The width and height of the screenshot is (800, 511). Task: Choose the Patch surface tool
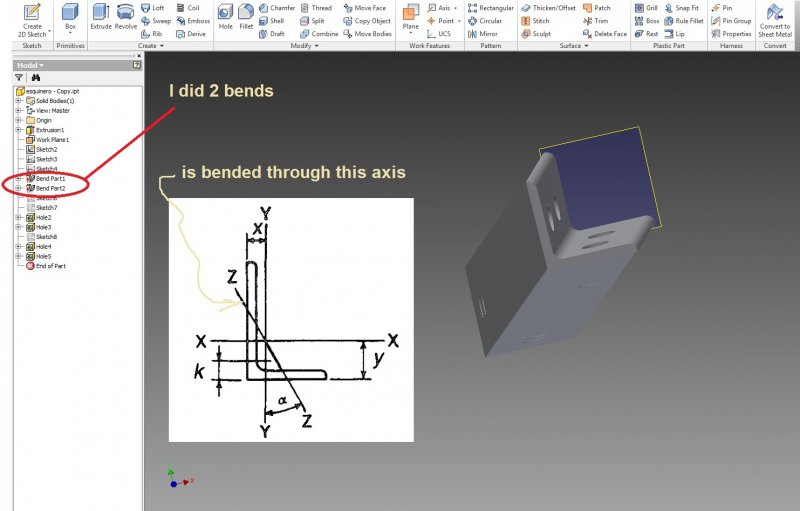(596, 8)
